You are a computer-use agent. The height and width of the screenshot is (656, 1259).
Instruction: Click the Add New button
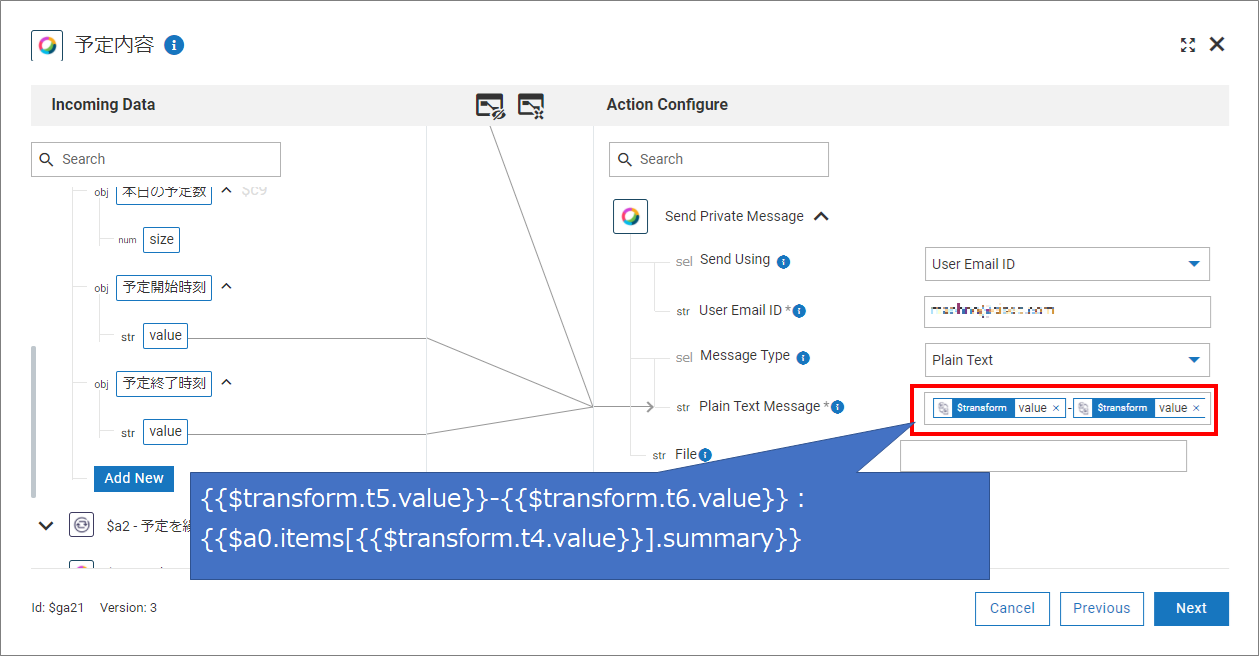point(134,478)
